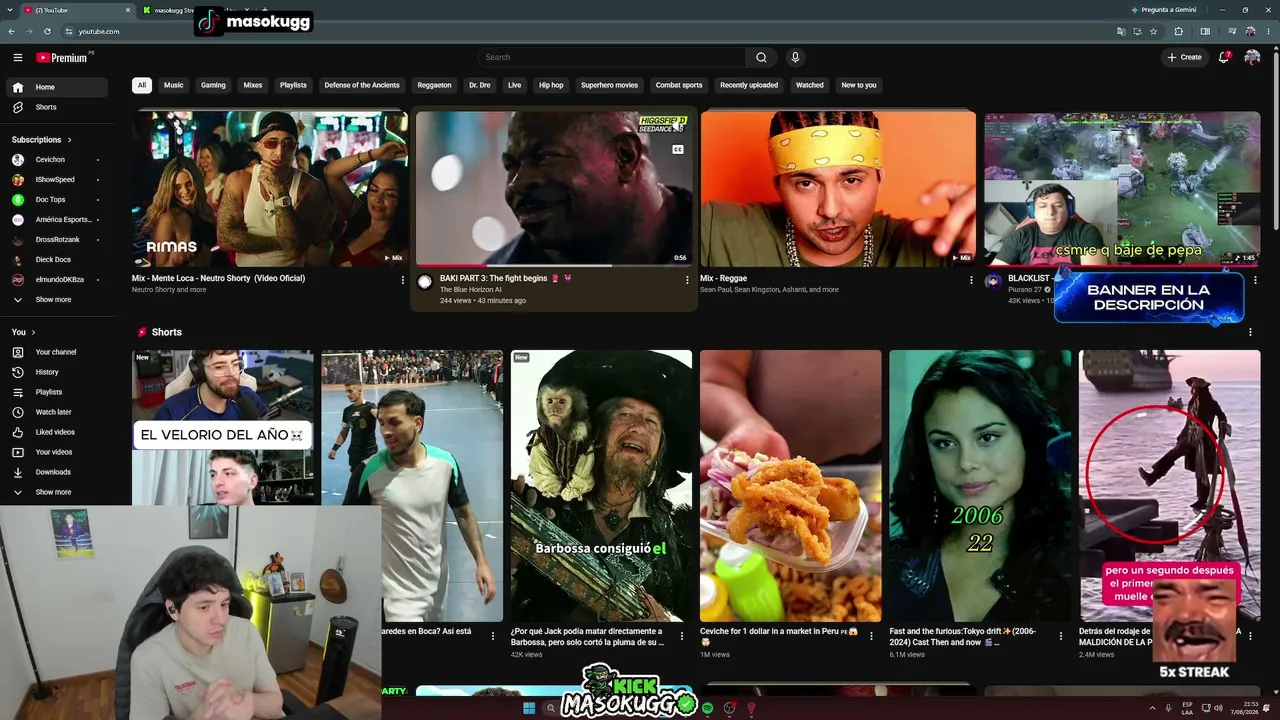Open The Blue Horizon AI channel avatar
Image resolution: width=1280 pixels, height=720 pixels.
425,283
